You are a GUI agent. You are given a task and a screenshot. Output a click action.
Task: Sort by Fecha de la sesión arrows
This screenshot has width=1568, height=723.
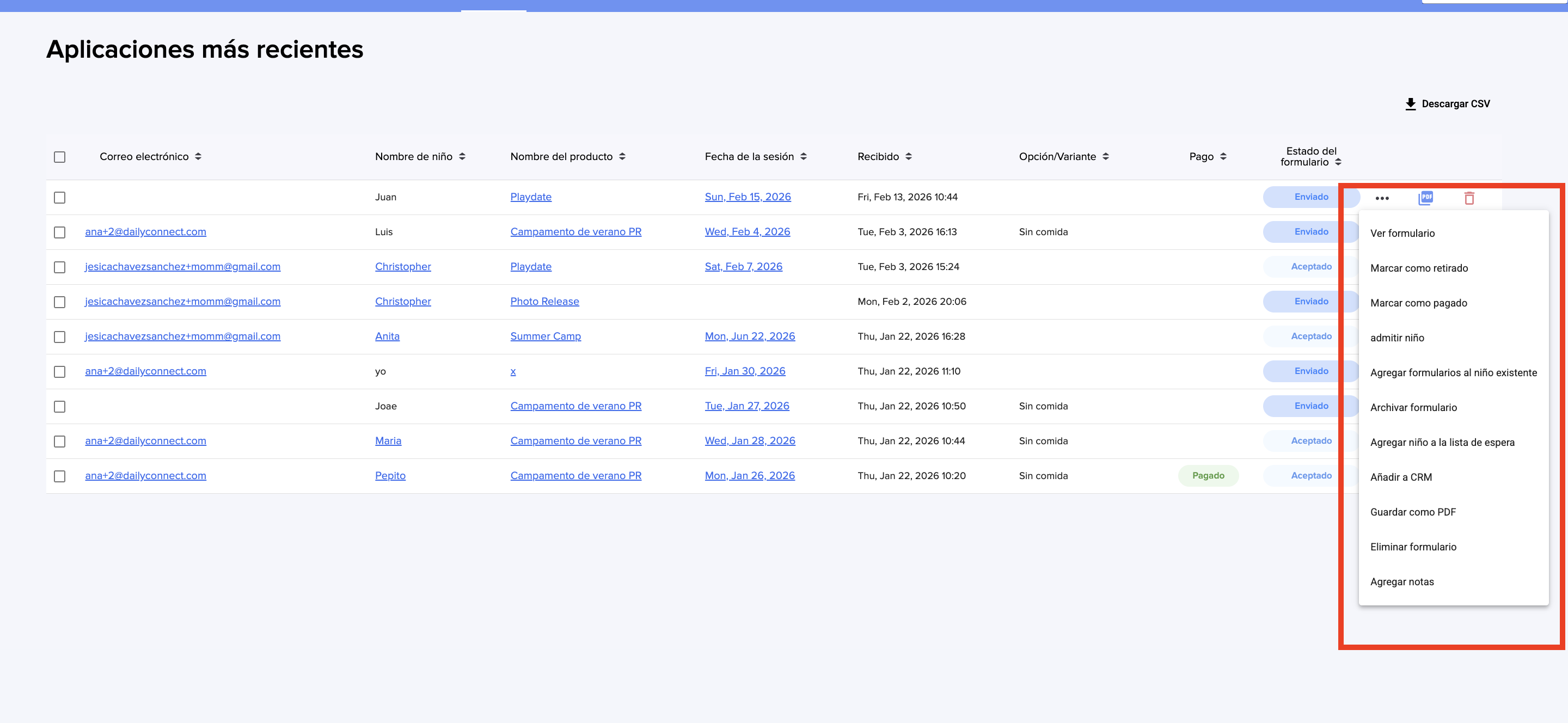tap(804, 156)
